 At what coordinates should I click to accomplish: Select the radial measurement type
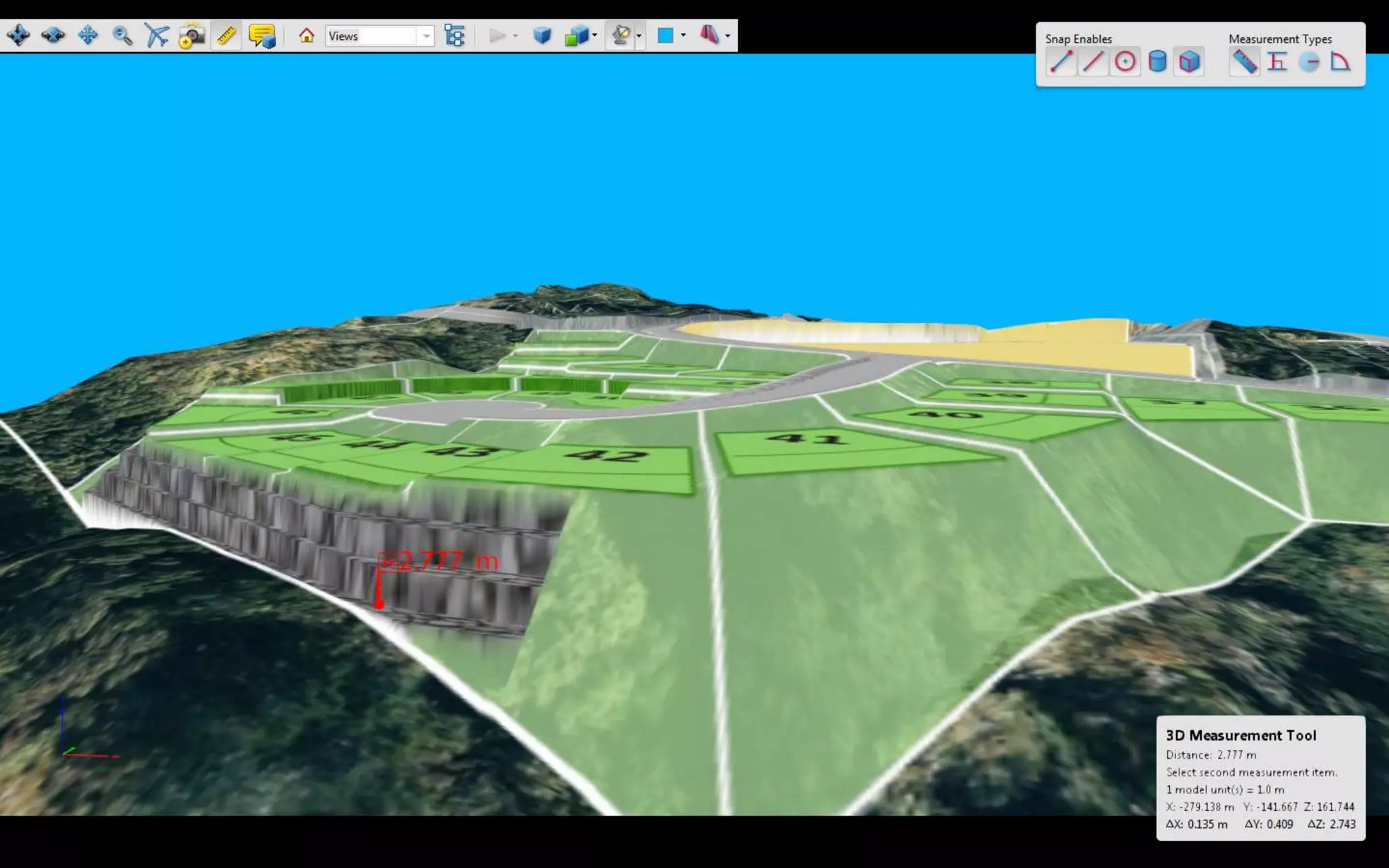1309,62
